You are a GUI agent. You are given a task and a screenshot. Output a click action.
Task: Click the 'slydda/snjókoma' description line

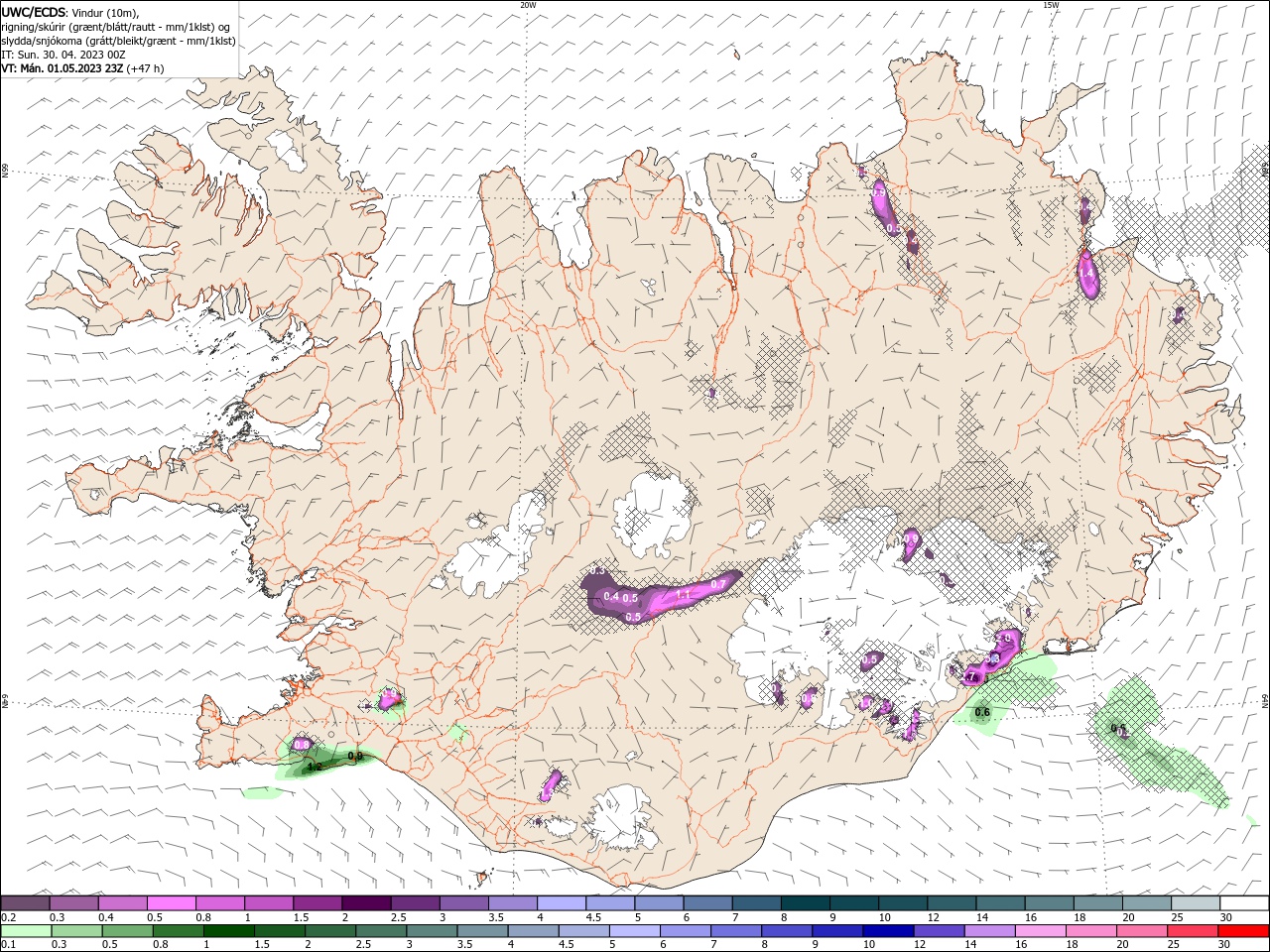click(118, 41)
